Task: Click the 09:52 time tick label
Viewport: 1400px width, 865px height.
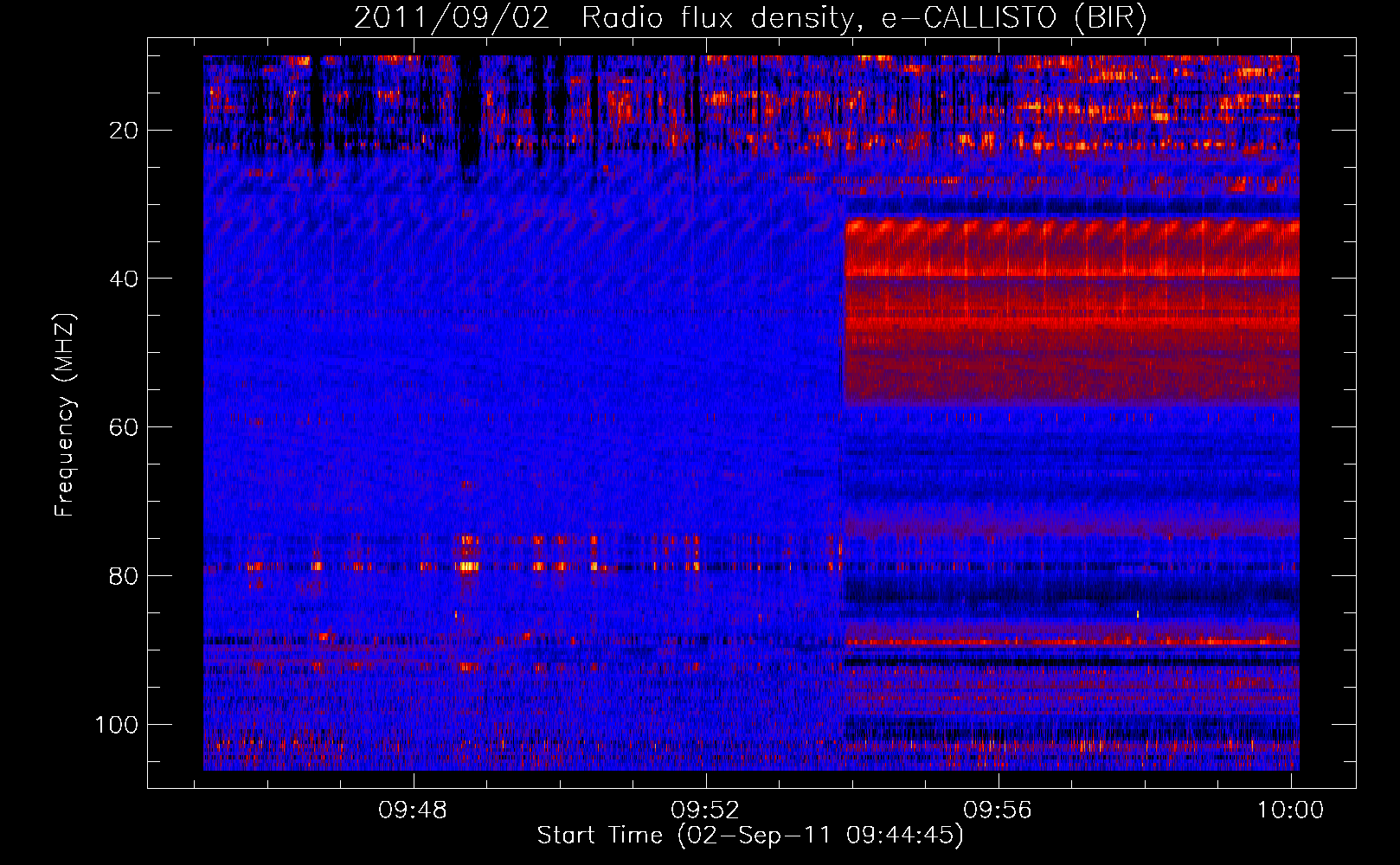Action: (705, 811)
